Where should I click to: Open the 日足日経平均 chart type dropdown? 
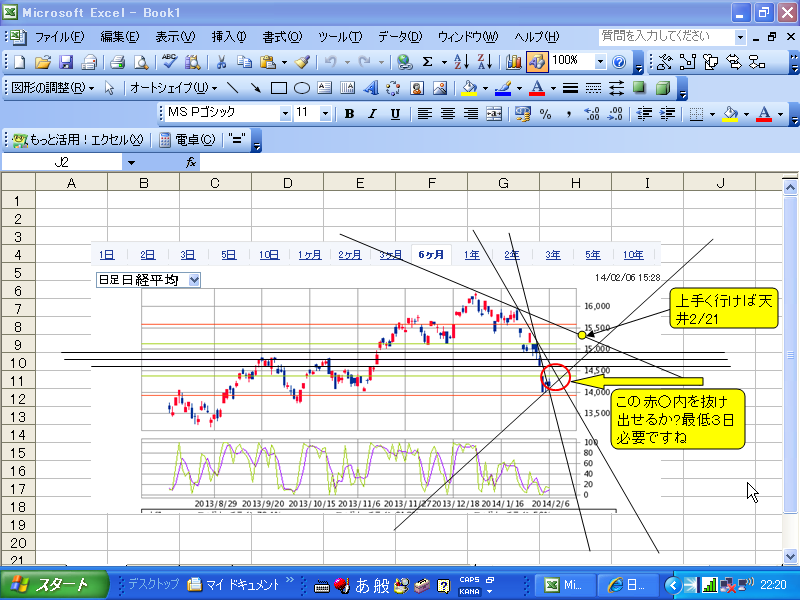click(194, 281)
